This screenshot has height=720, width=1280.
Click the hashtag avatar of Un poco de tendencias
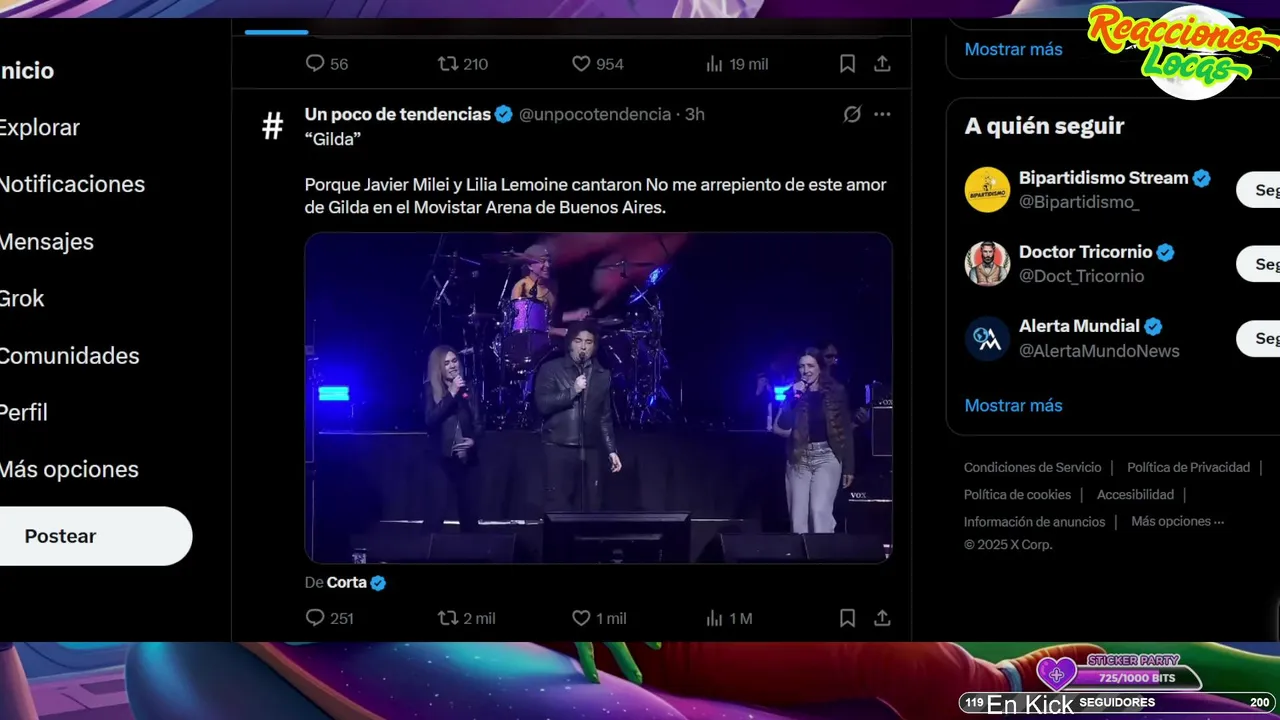[272, 126]
